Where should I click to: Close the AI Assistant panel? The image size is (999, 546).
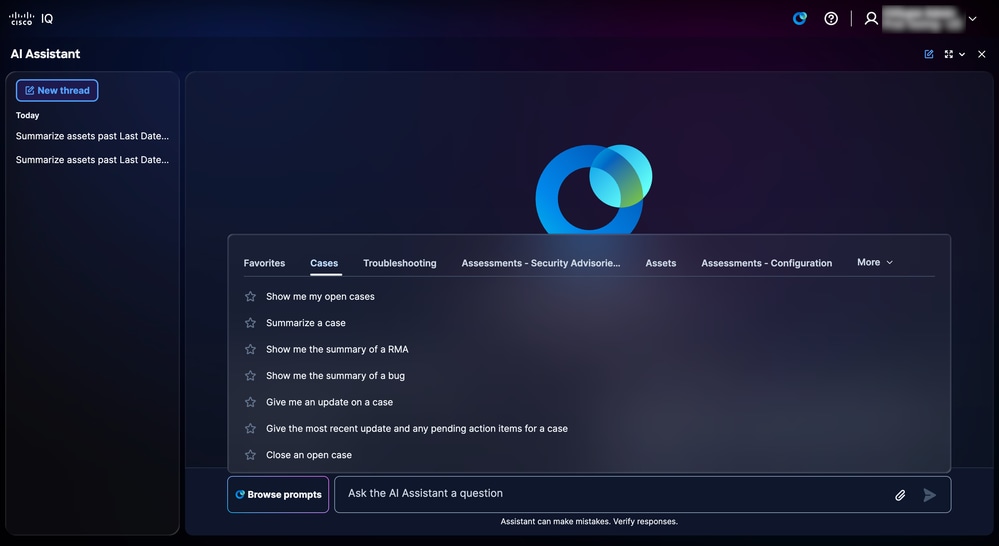tap(982, 54)
